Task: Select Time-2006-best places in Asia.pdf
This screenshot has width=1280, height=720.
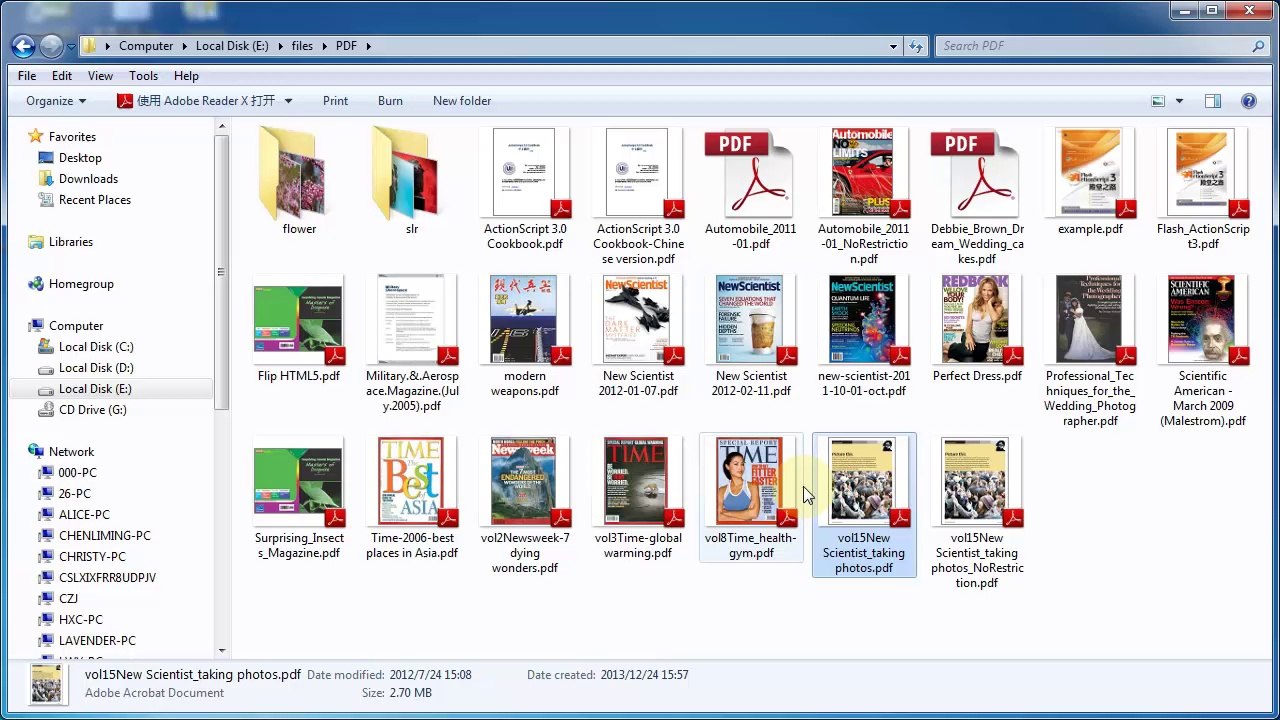Action: pos(412,499)
